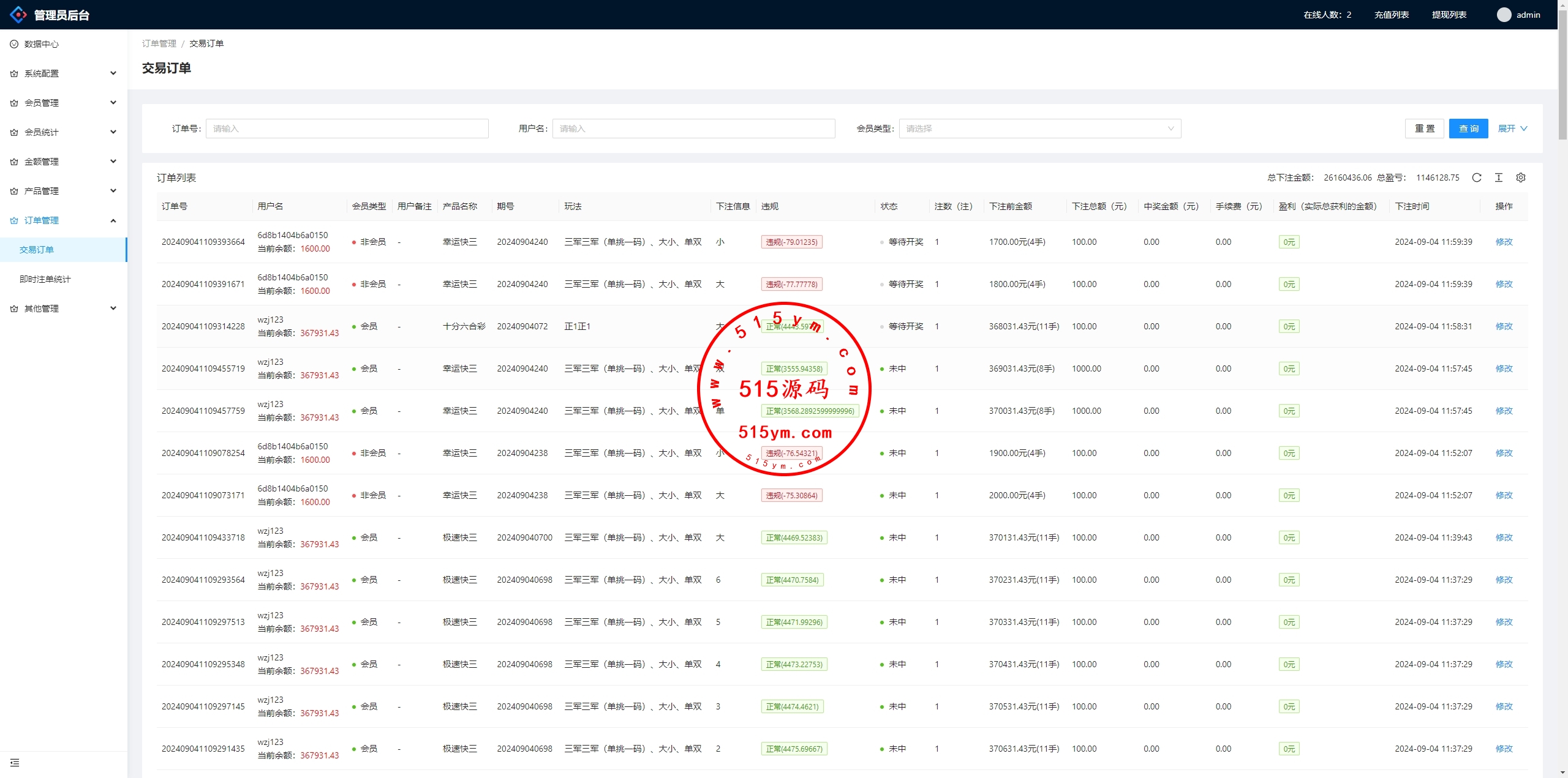Viewport: 1568px width, 778px height.
Task: Click the 数据中心 sidebar icon
Action: (x=14, y=44)
